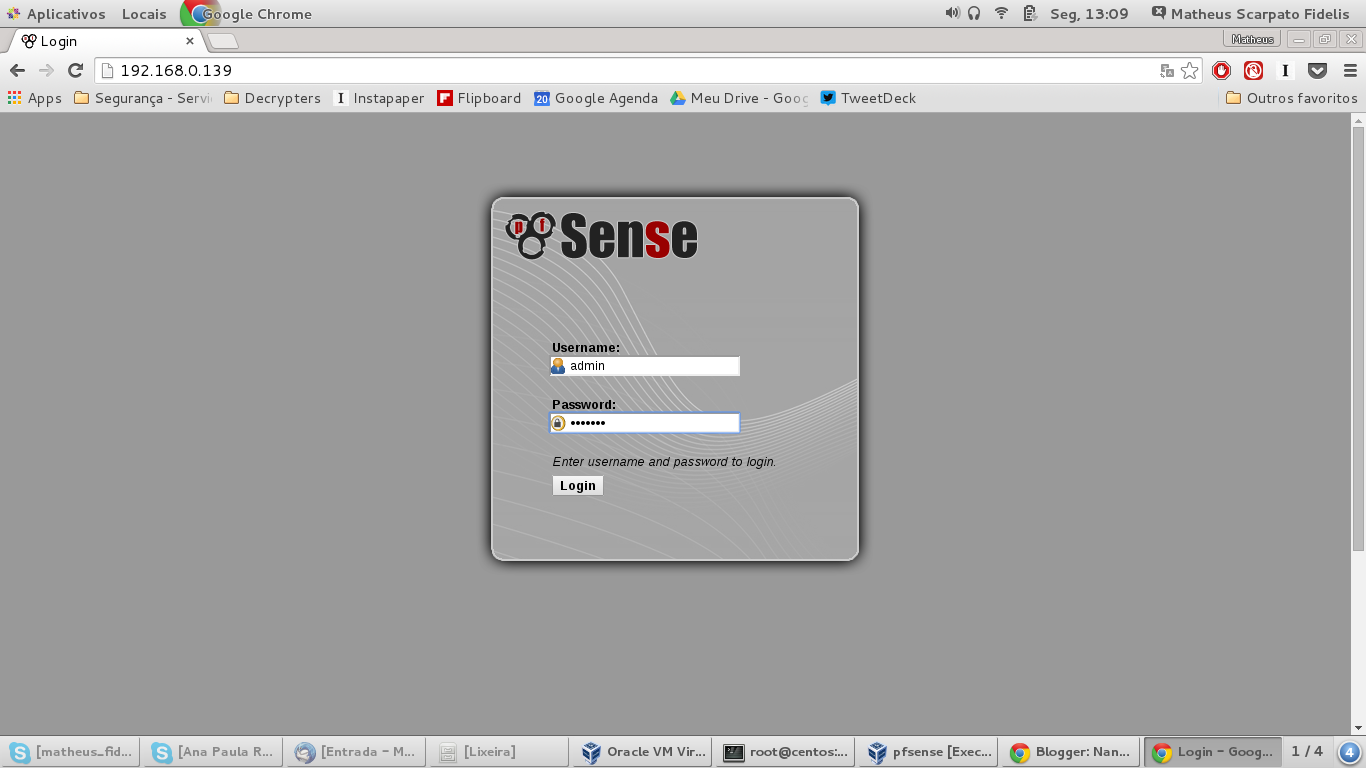This screenshot has width=1366, height=768.
Task: Open the Chrome hamburger menu
Action: point(1350,70)
